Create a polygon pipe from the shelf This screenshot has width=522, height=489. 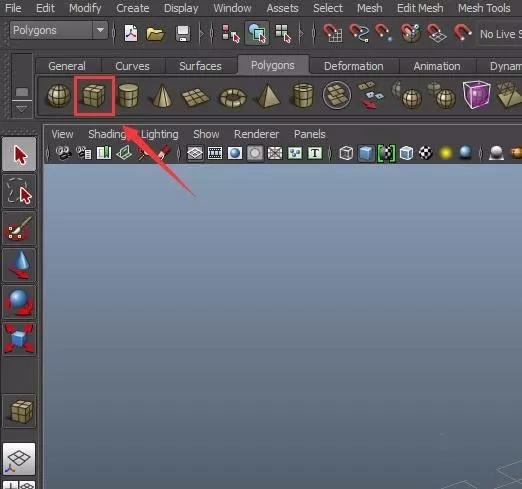point(303,96)
